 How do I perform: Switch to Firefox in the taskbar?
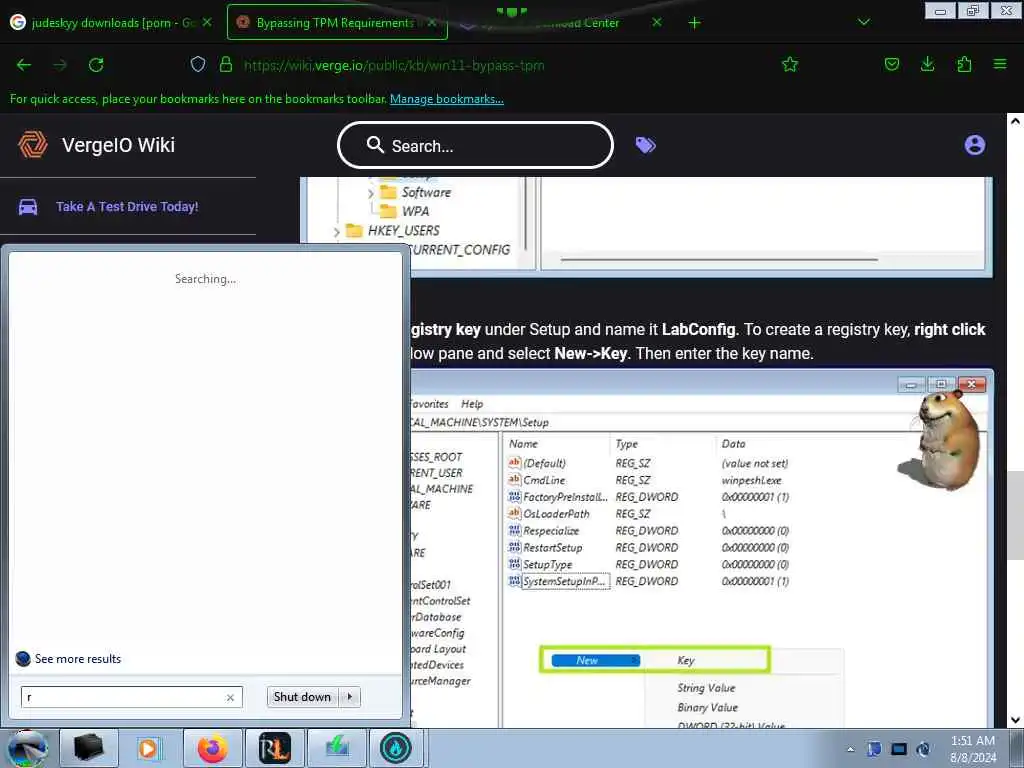point(212,748)
